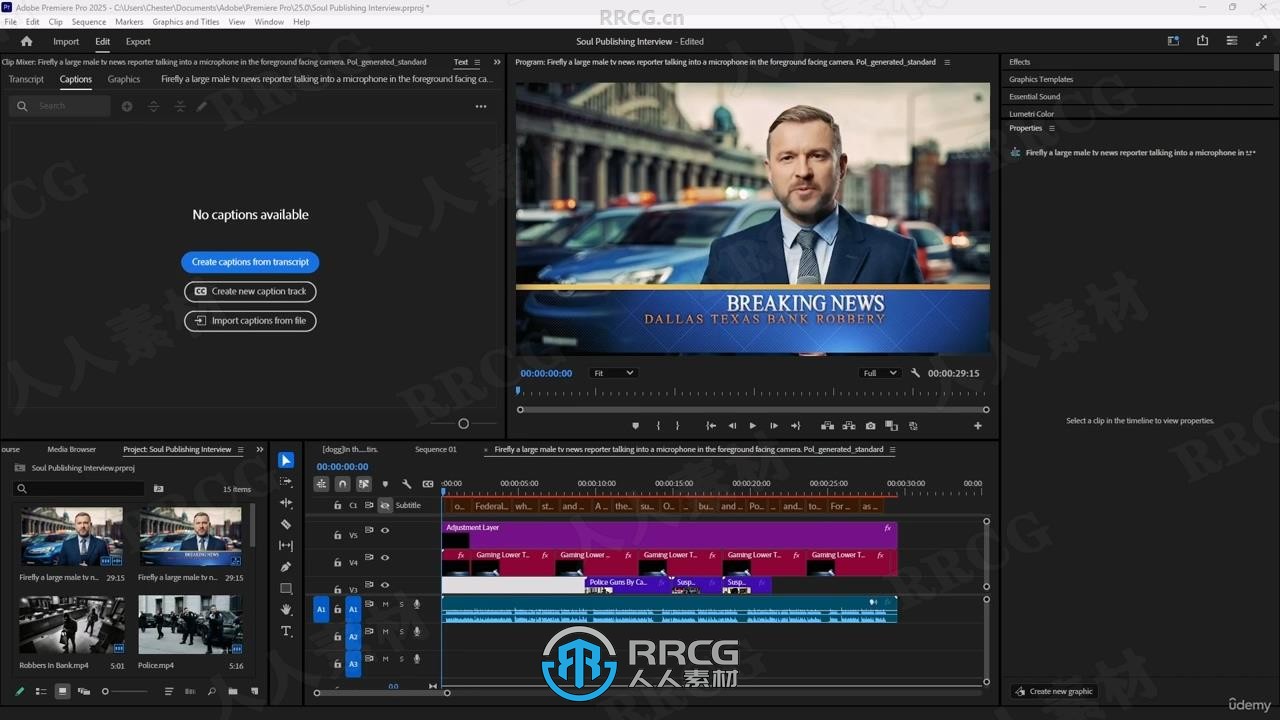
Task: Click Create new caption track
Action: click(250, 291)
